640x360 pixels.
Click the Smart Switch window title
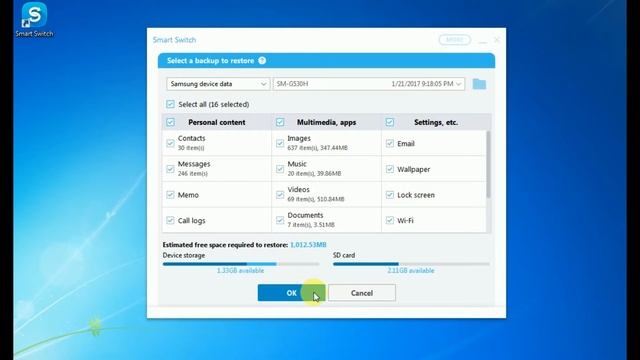174,40
